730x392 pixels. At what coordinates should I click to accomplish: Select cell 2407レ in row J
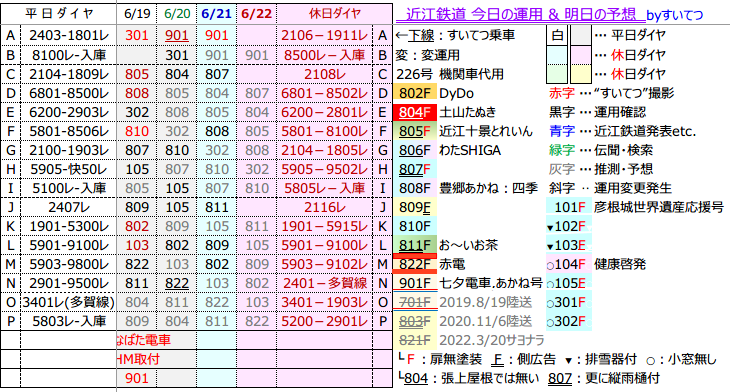point(68,207)
